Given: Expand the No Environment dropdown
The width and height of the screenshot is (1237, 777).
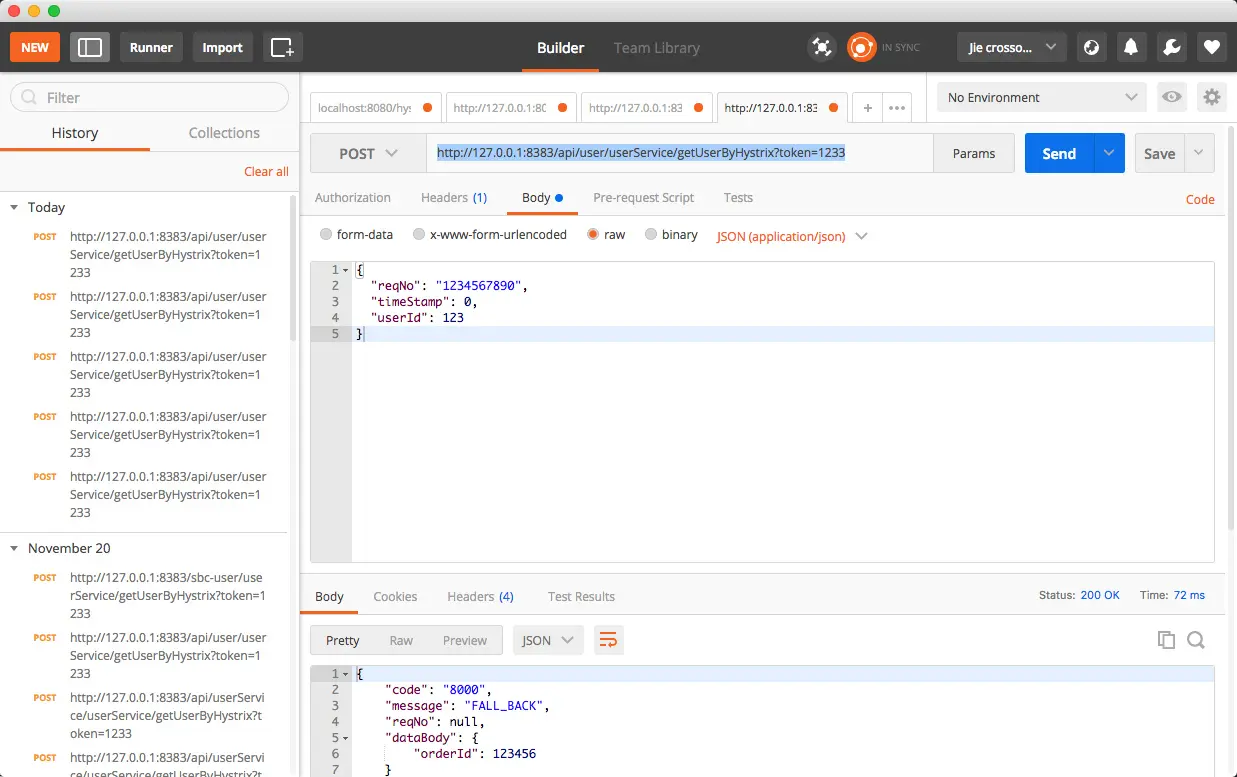Looking at the screenshot, I should (1041, 97).
